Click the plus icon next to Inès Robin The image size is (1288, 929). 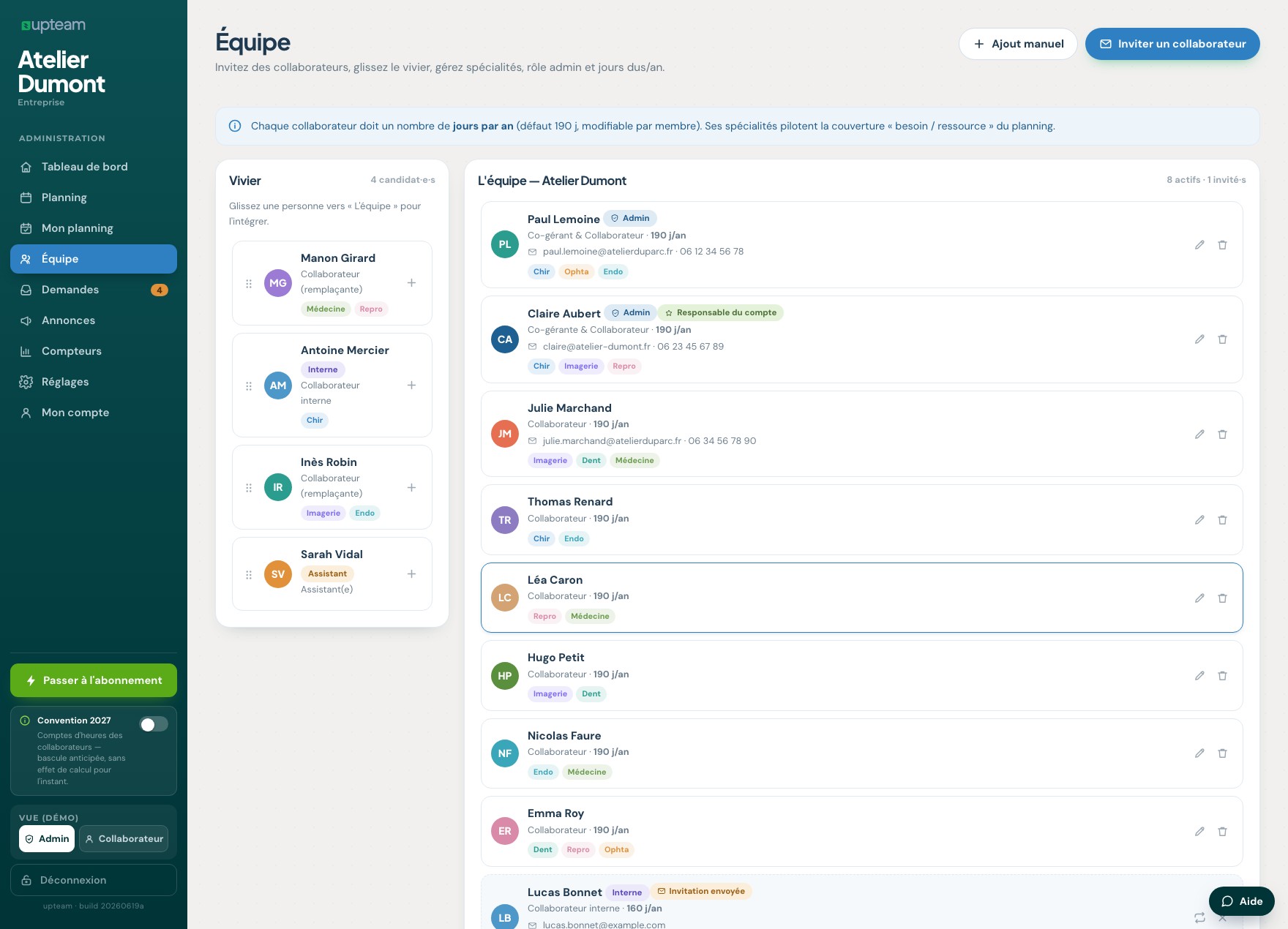pos(411,488)
